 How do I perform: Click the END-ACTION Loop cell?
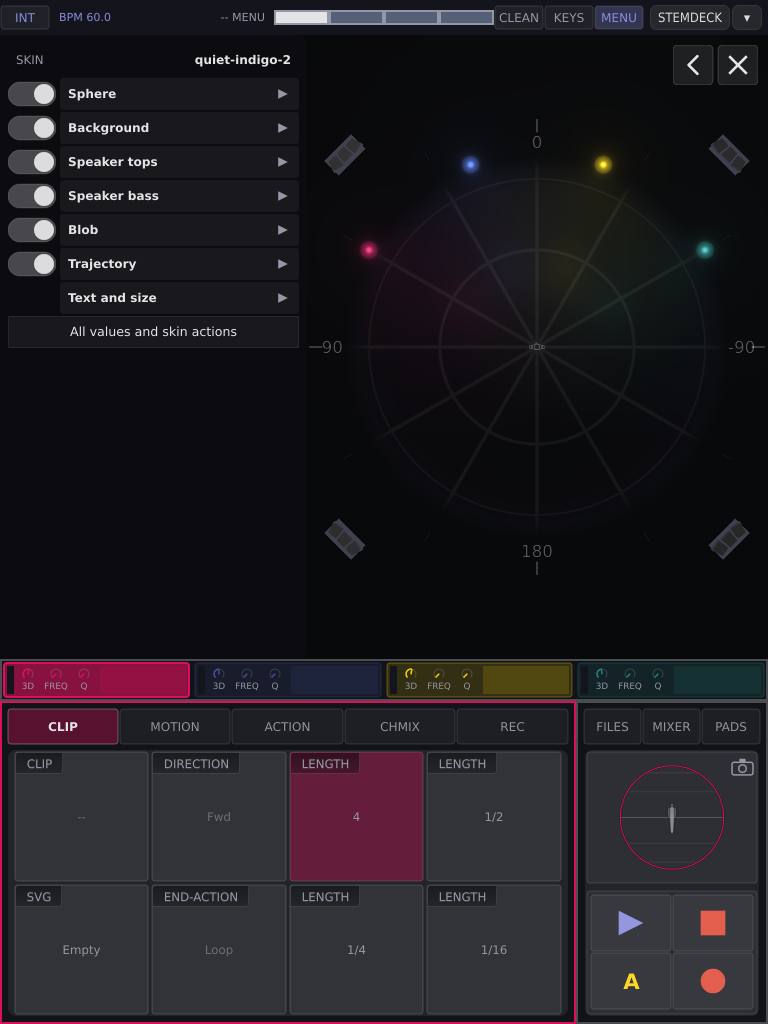(x=219, y=950)
